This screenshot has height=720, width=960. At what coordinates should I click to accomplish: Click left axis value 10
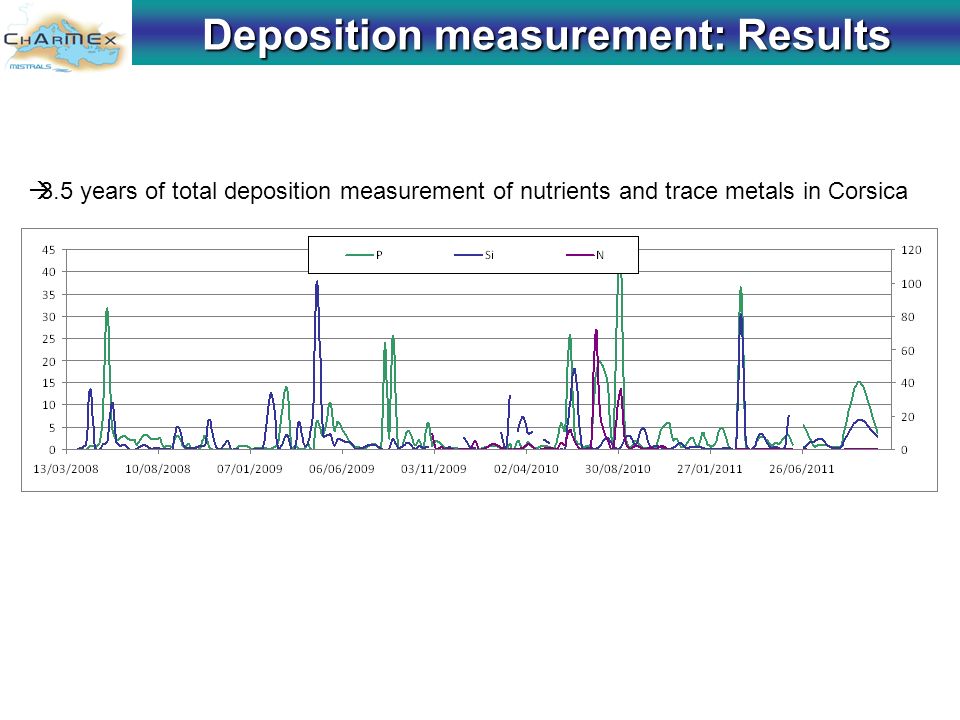click(48, 405)
